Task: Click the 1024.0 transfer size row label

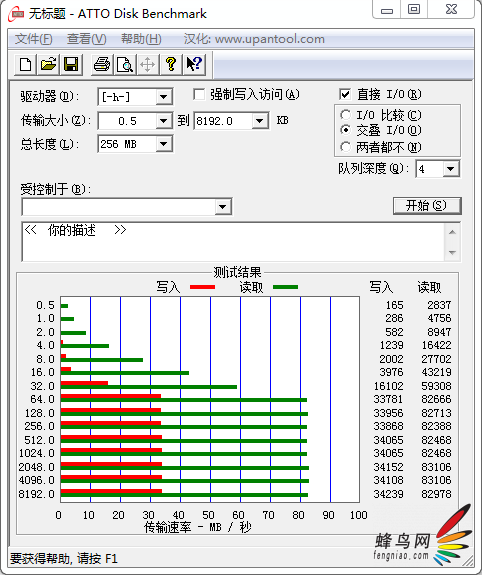Action: (37, 453)
